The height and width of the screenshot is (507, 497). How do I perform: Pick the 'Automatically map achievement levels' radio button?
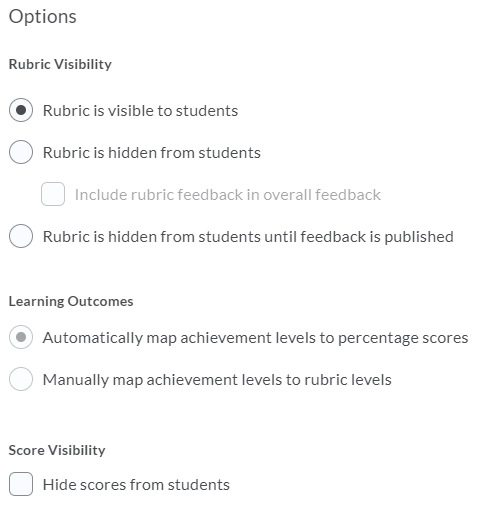tap(21, 337)
